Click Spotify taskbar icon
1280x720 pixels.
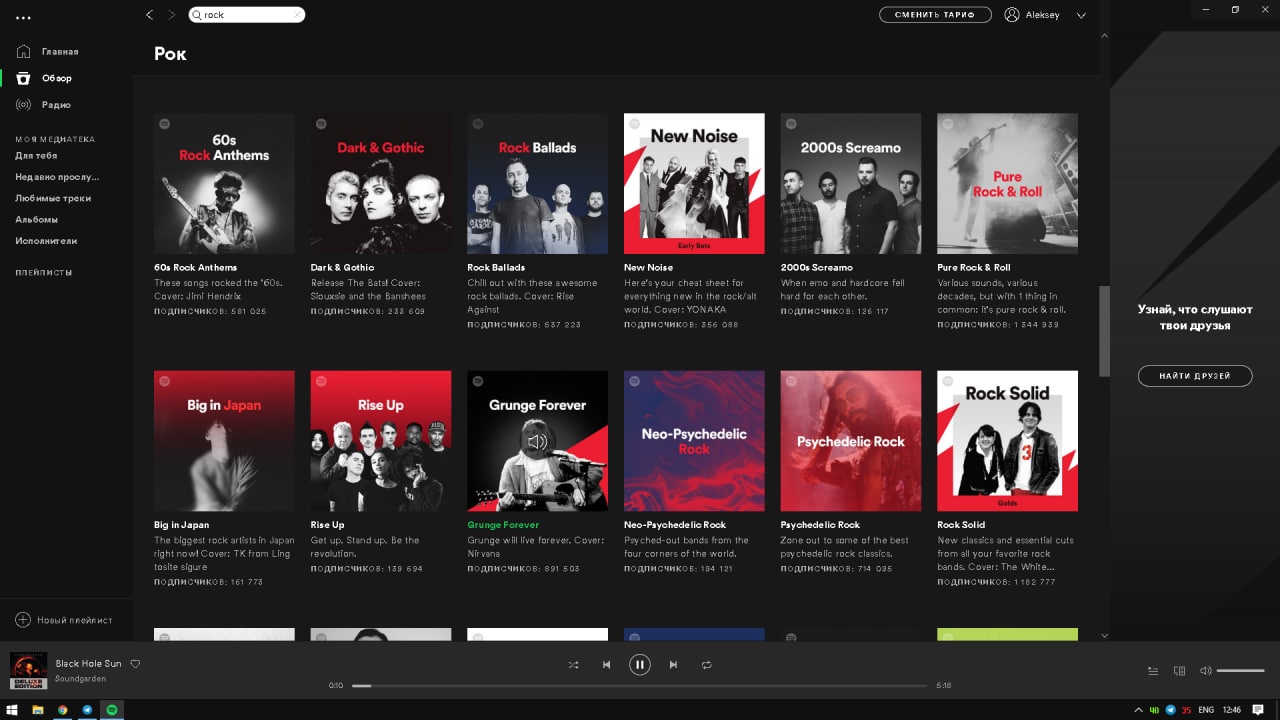112,710
